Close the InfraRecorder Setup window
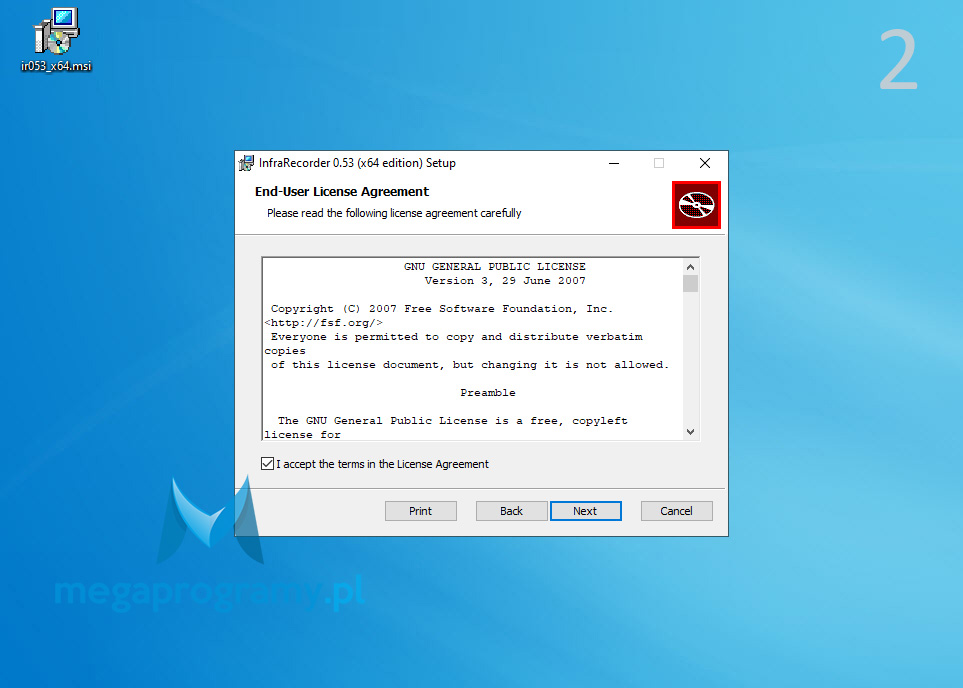963x688 pixels. (705, 163)
